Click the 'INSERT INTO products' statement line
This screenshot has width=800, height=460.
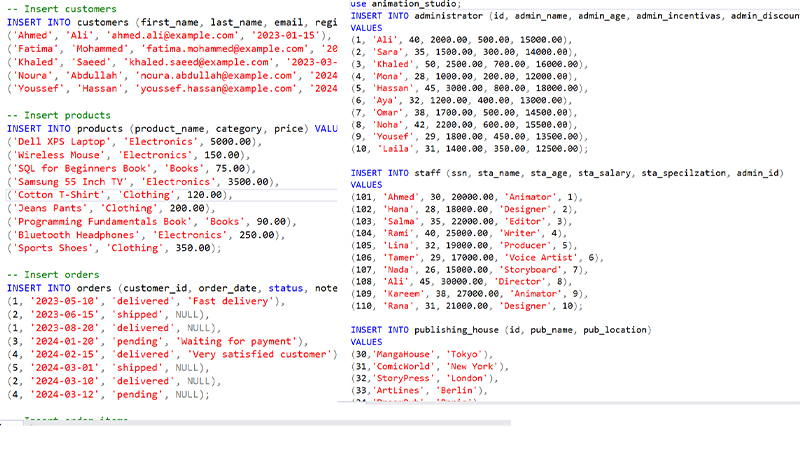(172, 129)
